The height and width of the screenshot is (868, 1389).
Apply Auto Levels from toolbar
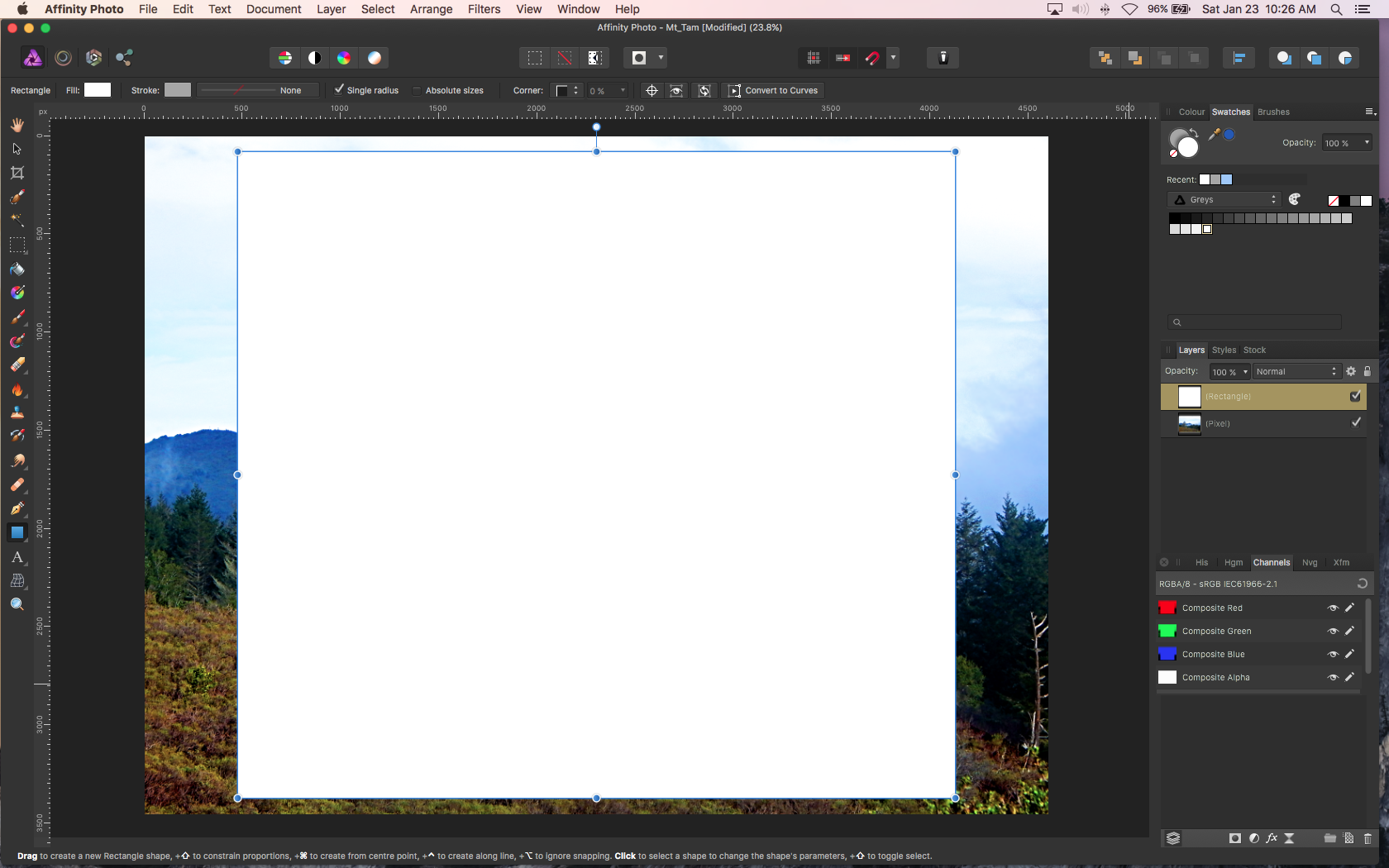click(284, 58)
